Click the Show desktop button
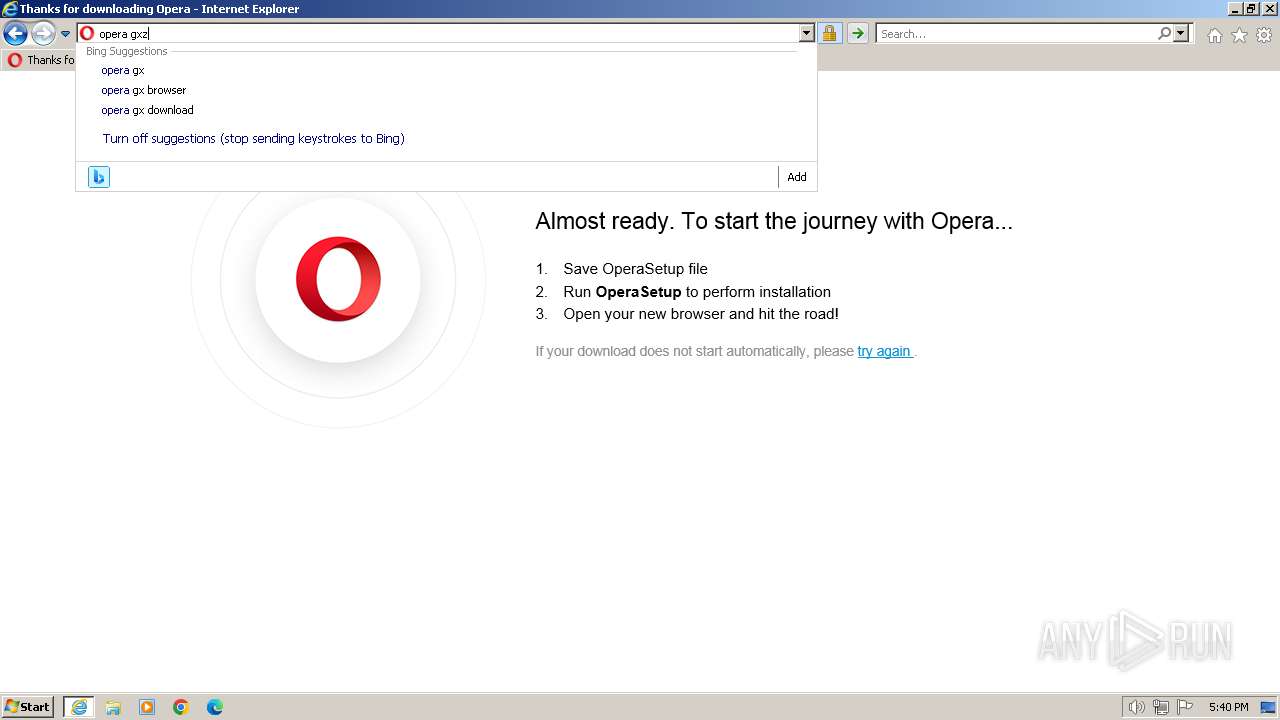Screen dimensions: 1280x720 coord(1268,707)
